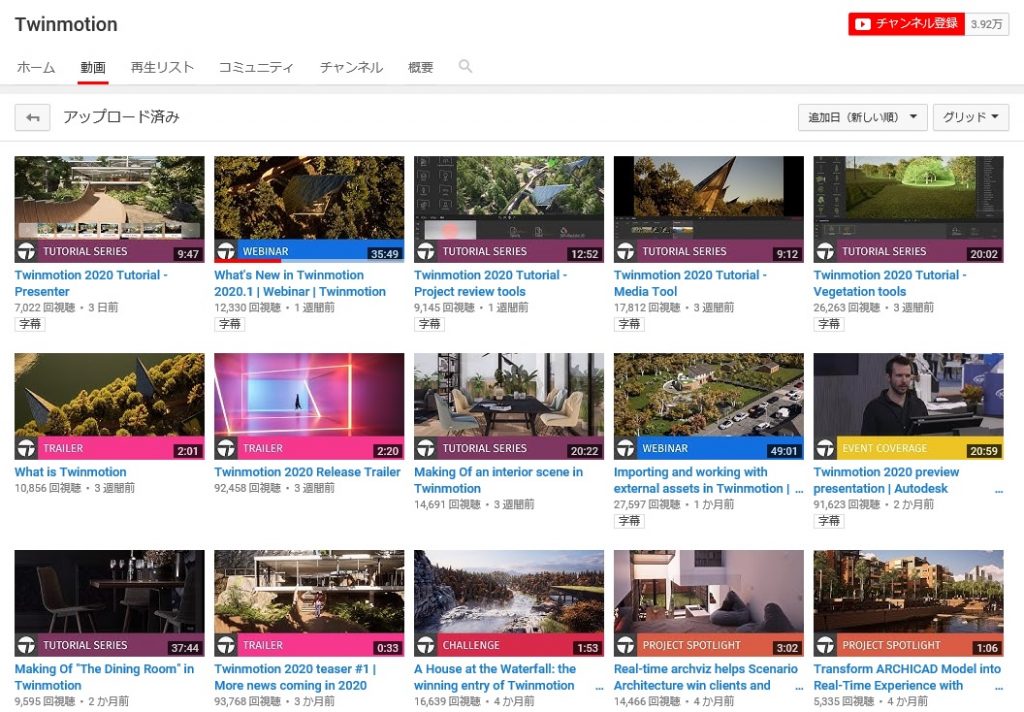This screenshot has height=712, width=1024.
Task: Click the 字幕 badge under Presenter tutorial
Action: point(30,324)
